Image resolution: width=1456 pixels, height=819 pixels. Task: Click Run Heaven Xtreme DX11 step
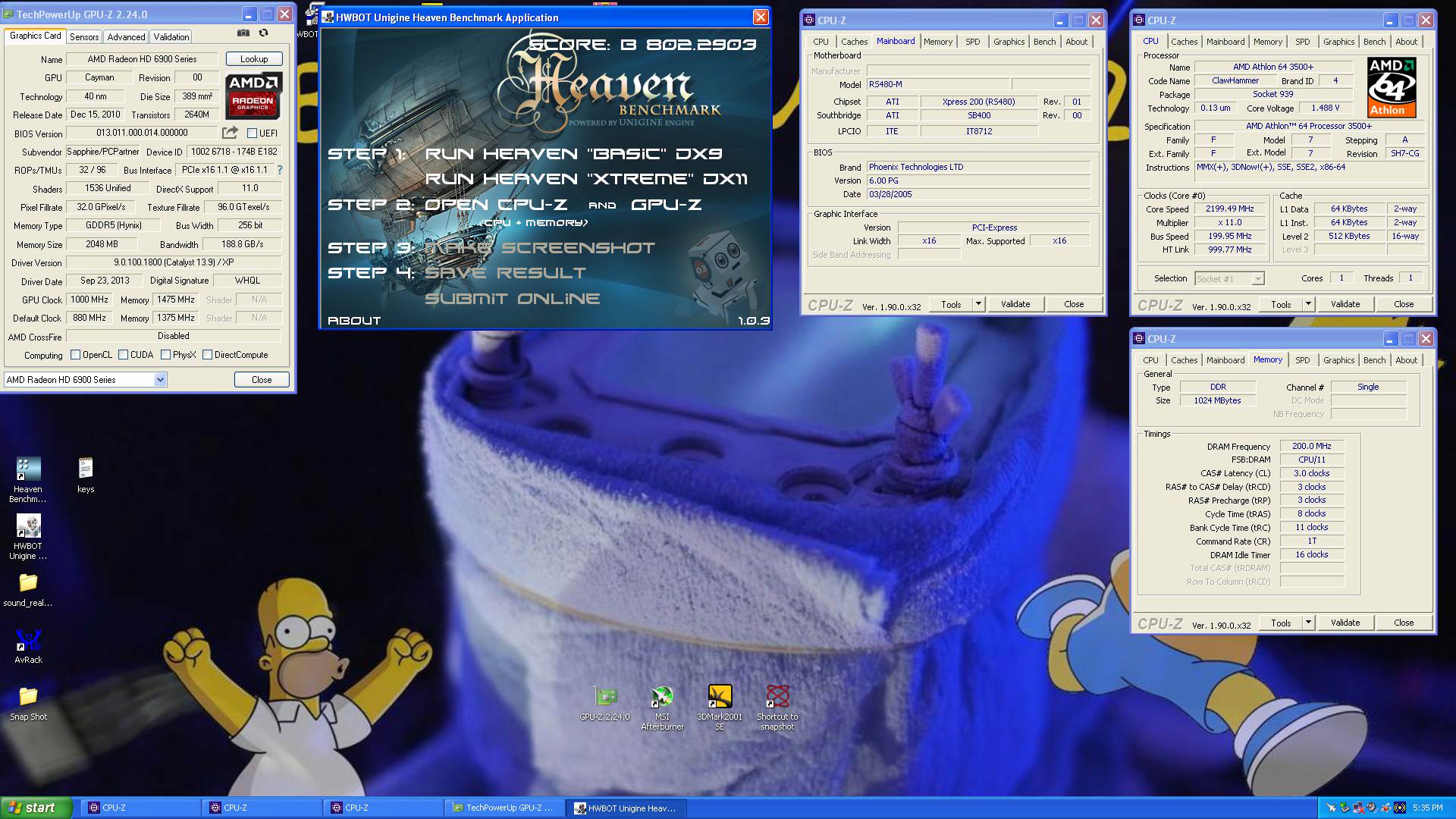coord(586,179)
